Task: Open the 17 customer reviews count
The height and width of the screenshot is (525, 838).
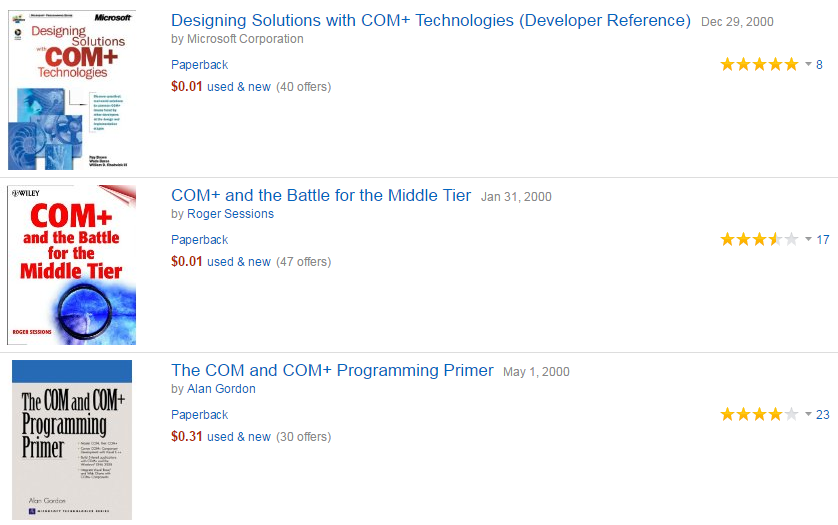Action: tap(823, 240)
